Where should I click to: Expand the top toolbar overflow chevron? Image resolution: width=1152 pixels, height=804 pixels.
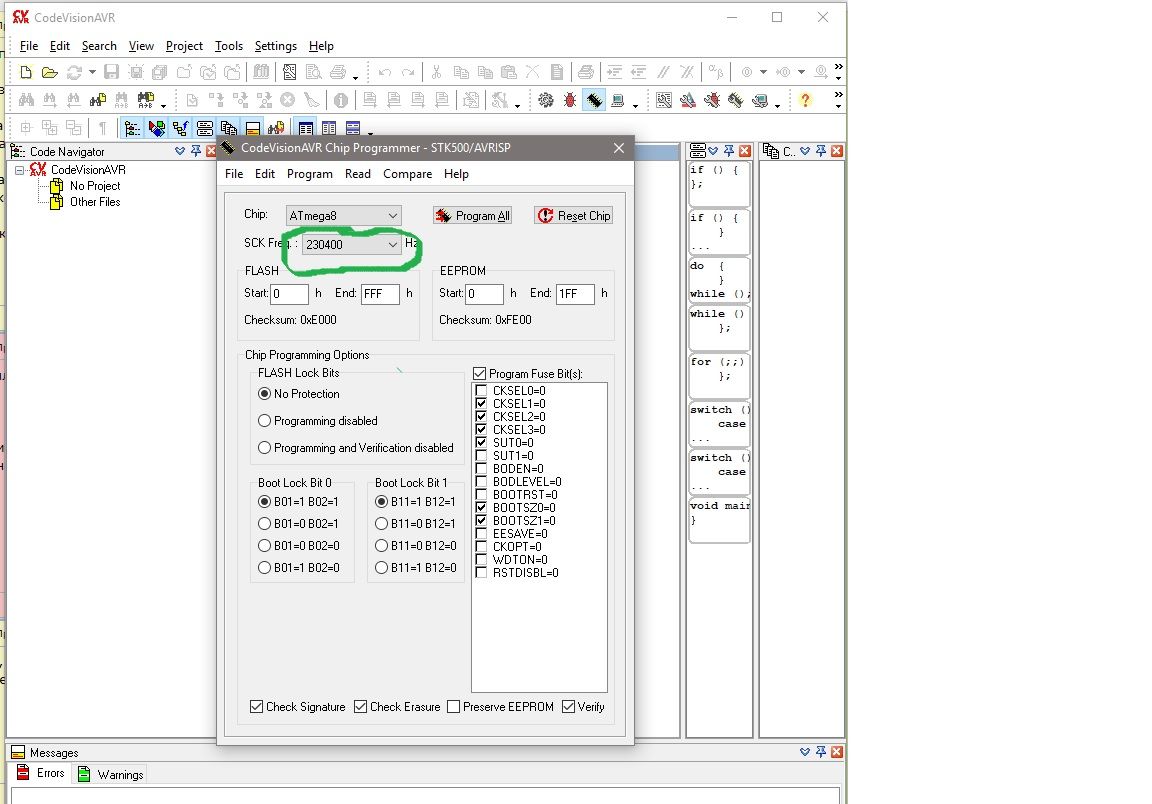(838, 71)
